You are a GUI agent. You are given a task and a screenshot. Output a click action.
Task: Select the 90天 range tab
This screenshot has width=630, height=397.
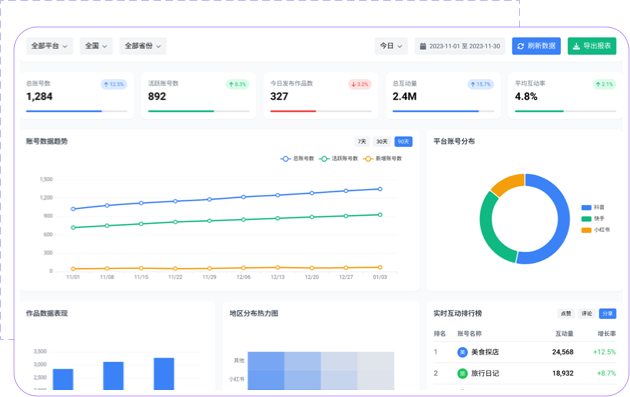click(x=403, y=141)
